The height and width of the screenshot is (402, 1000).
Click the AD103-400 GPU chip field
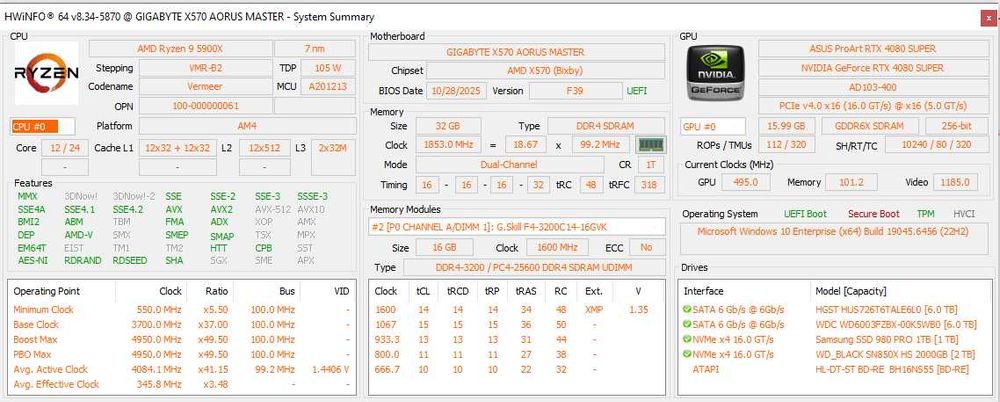tap(872, 86)
